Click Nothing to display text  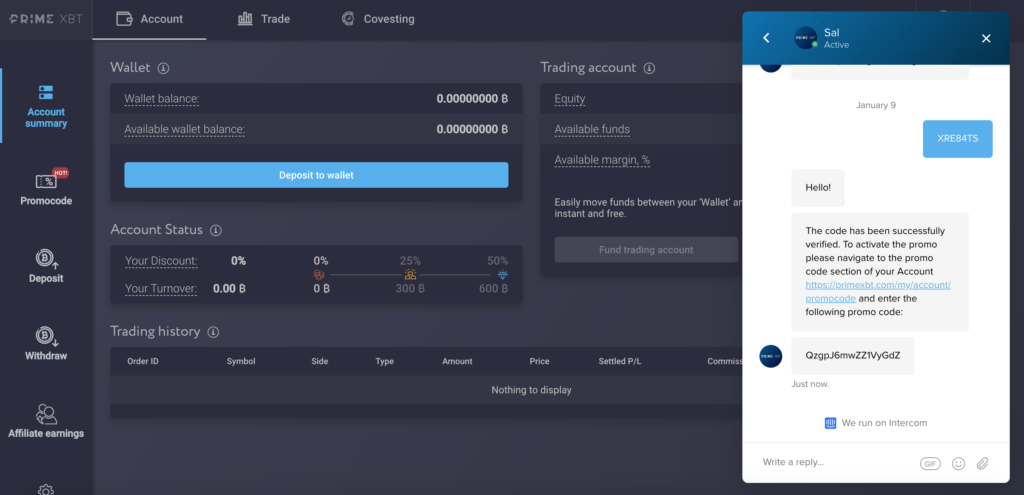[531, 390]
